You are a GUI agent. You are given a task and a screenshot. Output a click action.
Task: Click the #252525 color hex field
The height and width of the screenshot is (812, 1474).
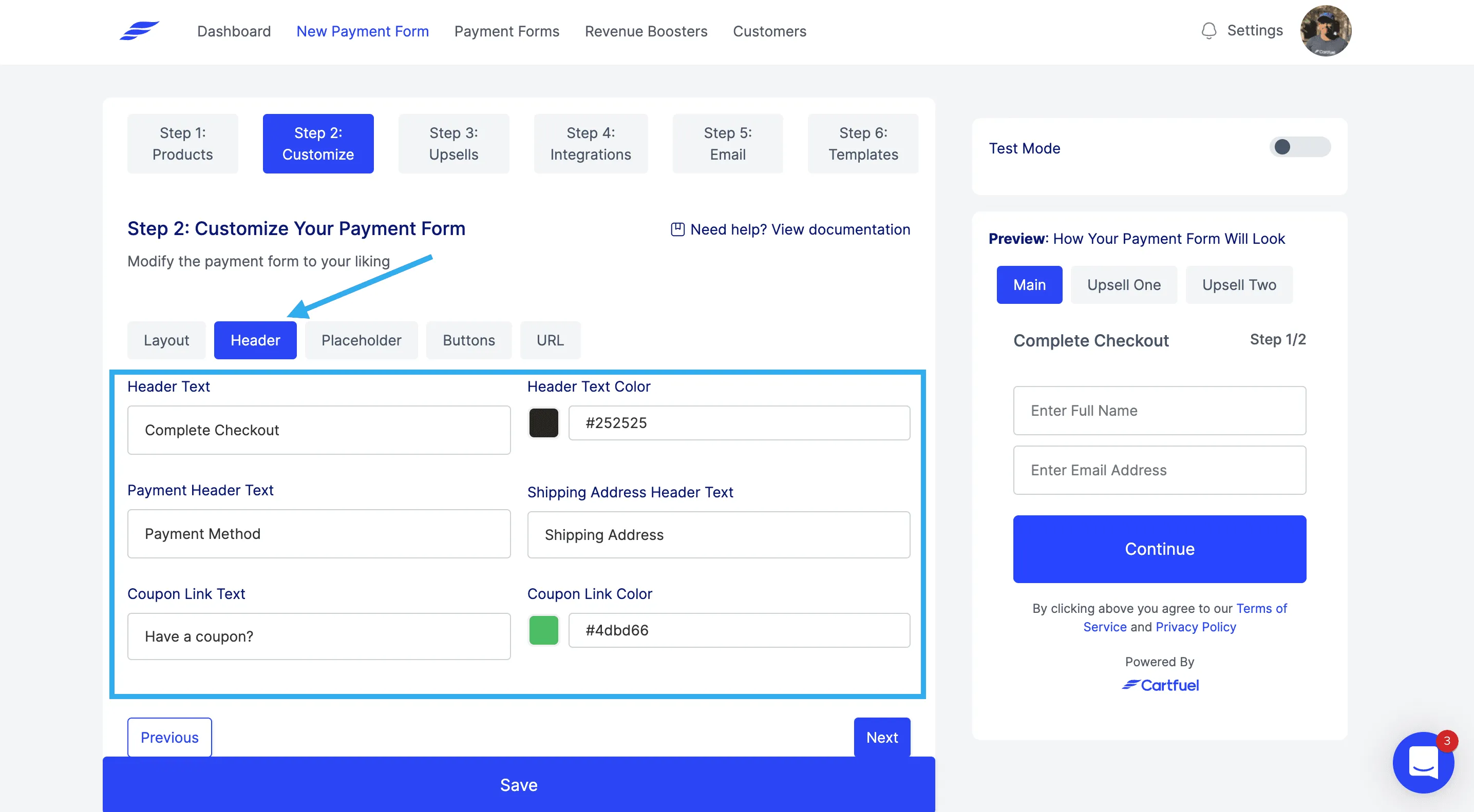739,422
